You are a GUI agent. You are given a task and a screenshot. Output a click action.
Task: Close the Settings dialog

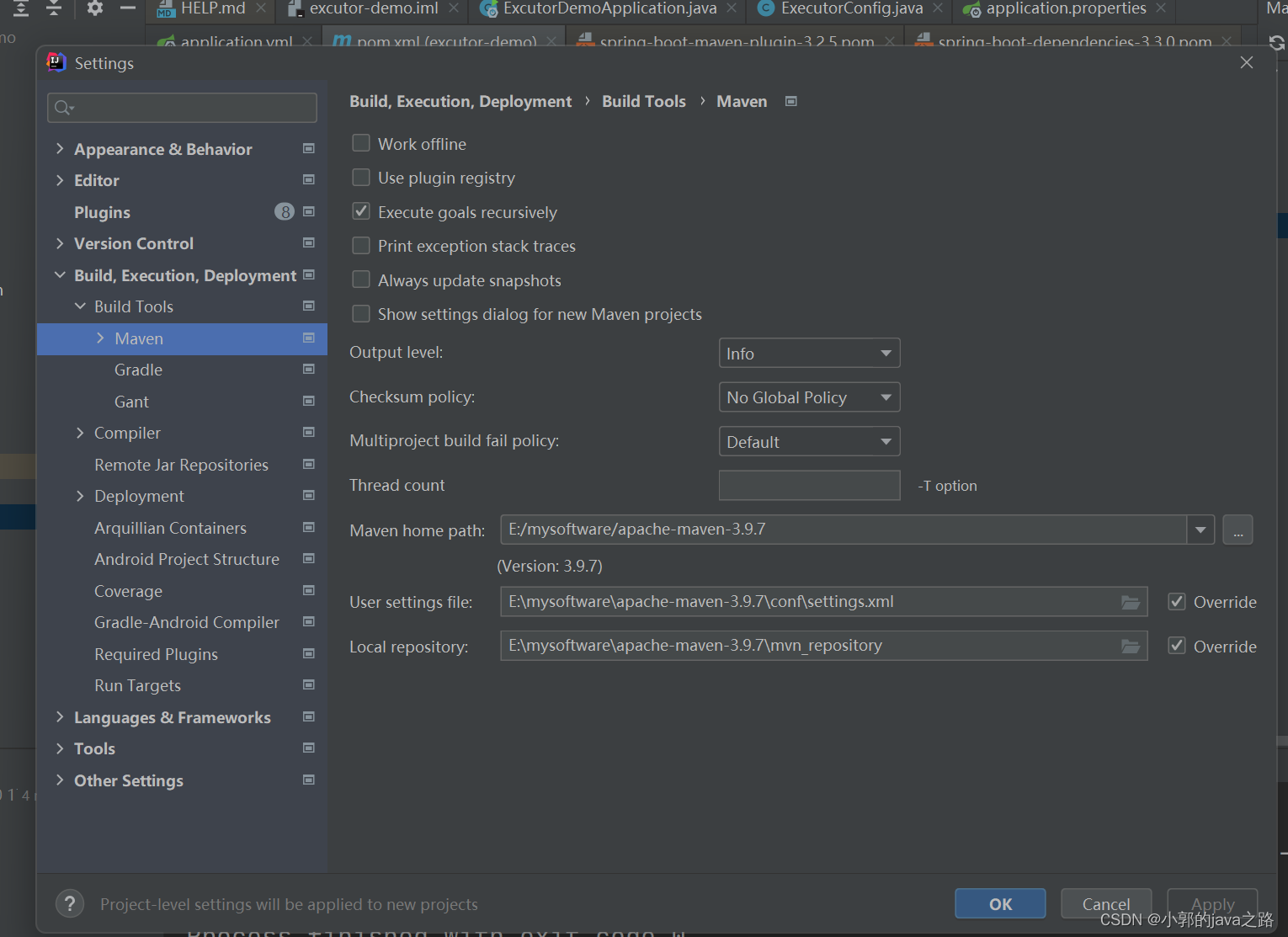pyautogui.click(x=1247, y=63)
